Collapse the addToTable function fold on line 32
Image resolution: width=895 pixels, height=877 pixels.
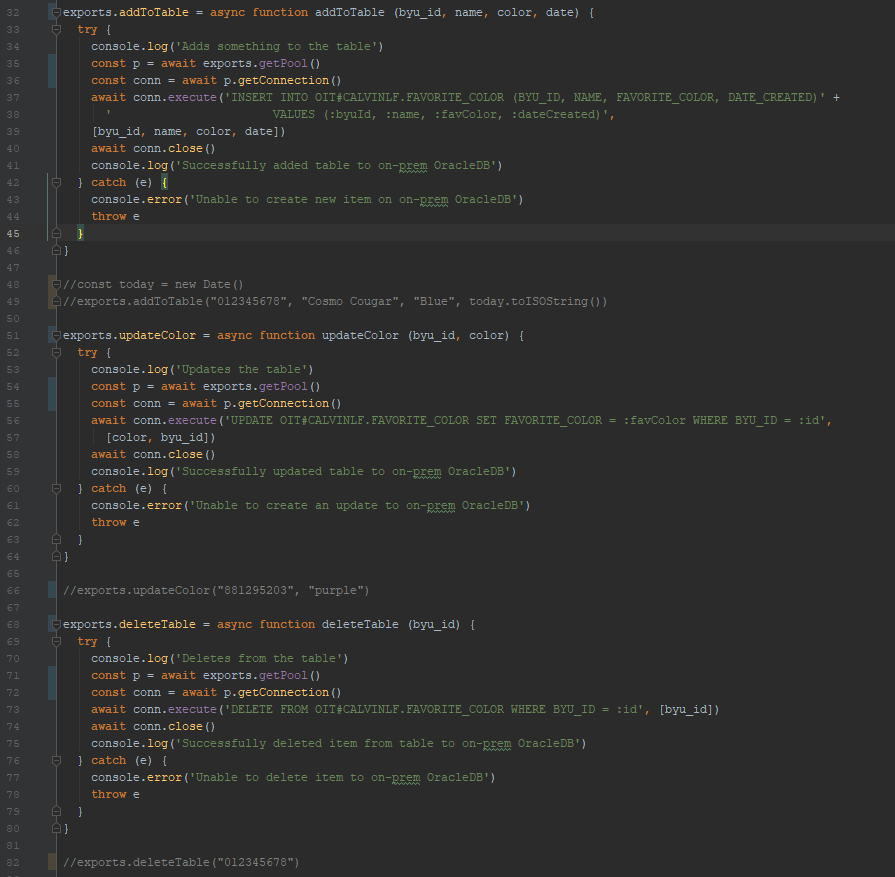pos(56,12)
